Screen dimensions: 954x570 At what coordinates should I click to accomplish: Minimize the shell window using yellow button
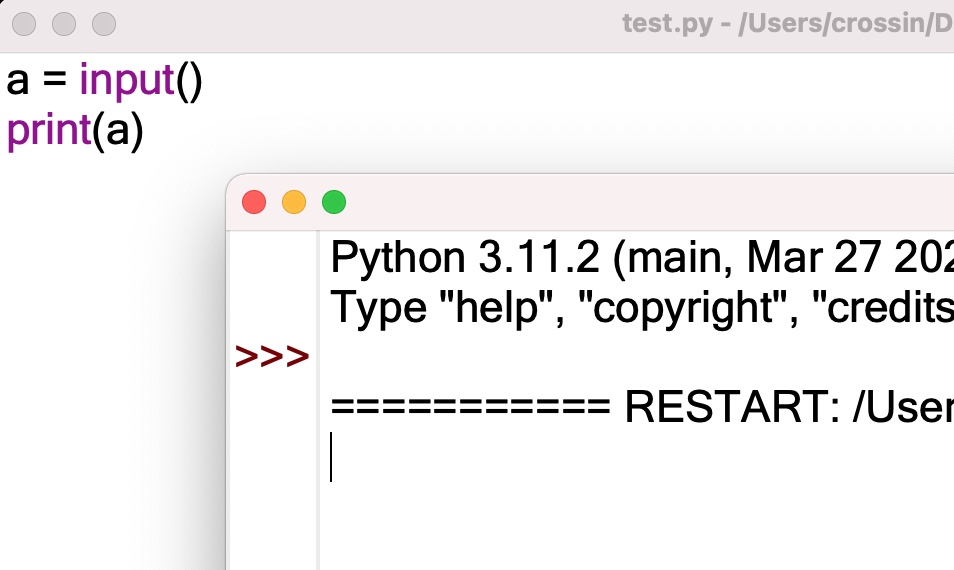[294, 202]
